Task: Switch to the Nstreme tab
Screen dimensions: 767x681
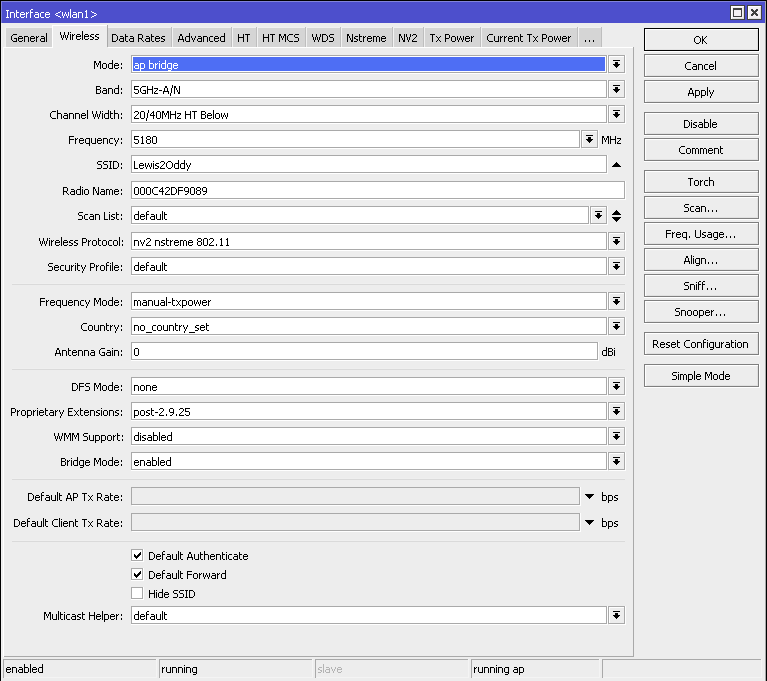Action: (x=366, y=38)
